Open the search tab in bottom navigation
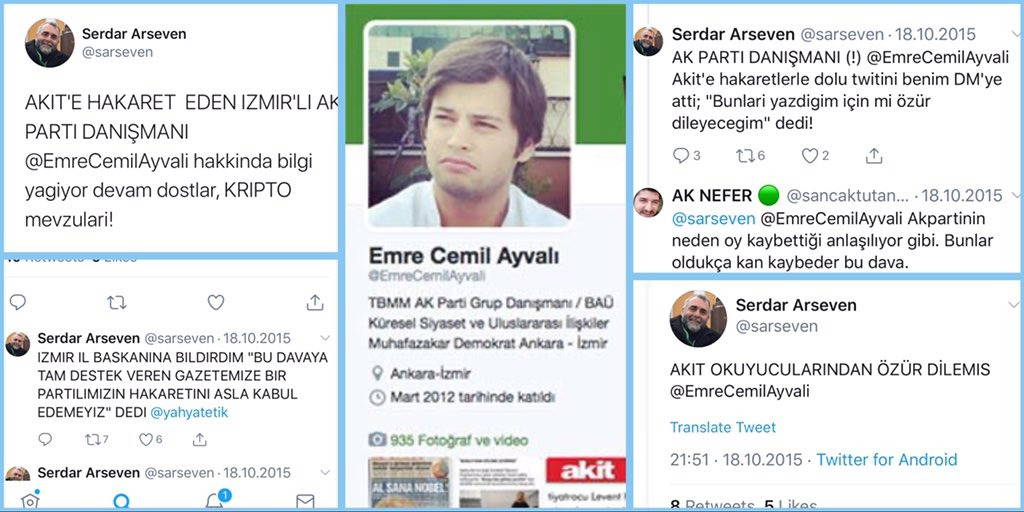This screenshot has width=1024, height=512. coord(121,501)
